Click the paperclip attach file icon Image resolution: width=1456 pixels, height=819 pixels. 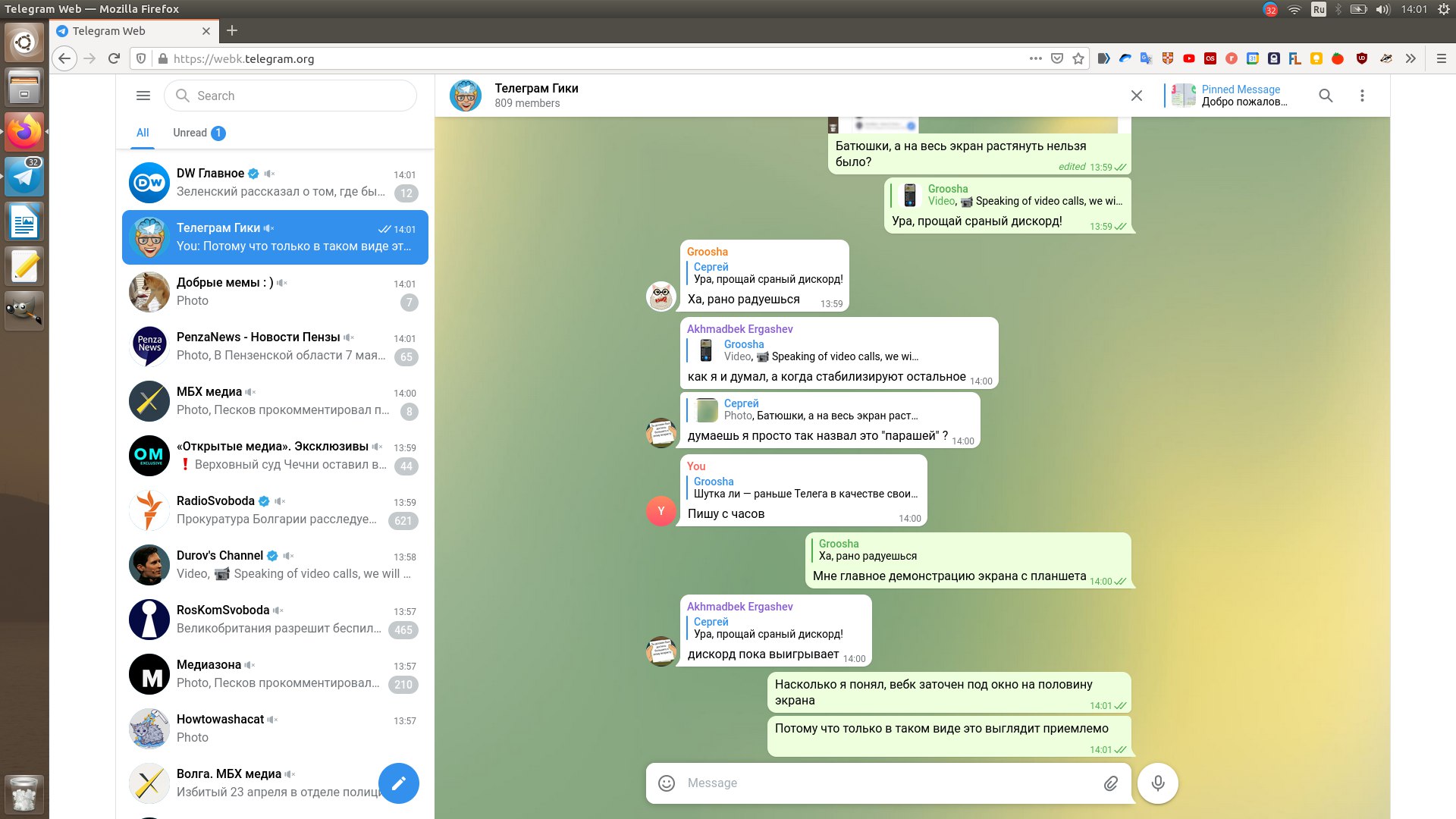(1111, 783)
